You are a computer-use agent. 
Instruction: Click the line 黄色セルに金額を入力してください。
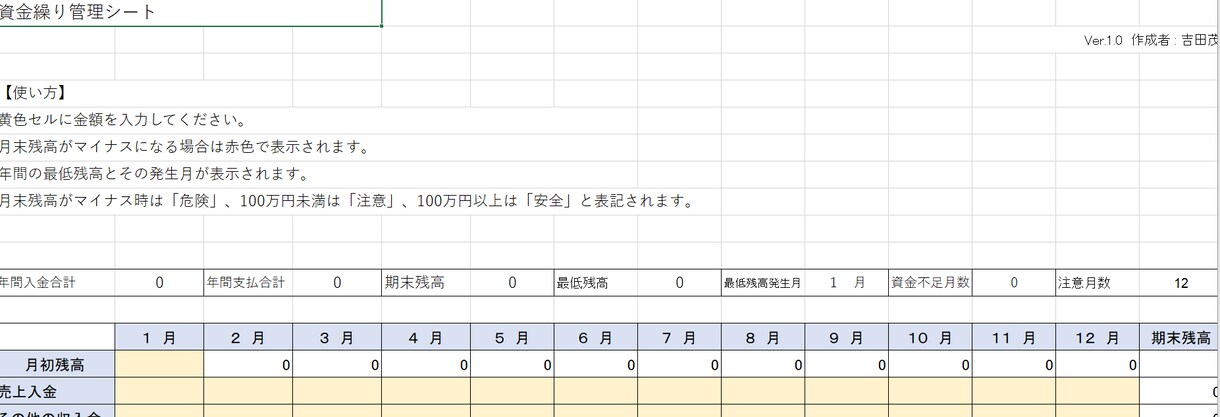[123, 121]
